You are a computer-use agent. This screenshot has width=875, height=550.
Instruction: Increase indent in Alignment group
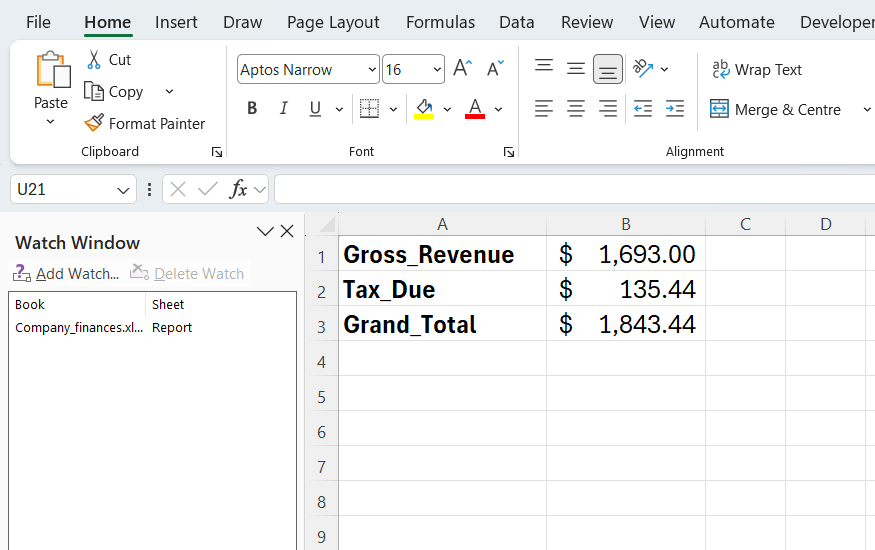coord(675,109)
